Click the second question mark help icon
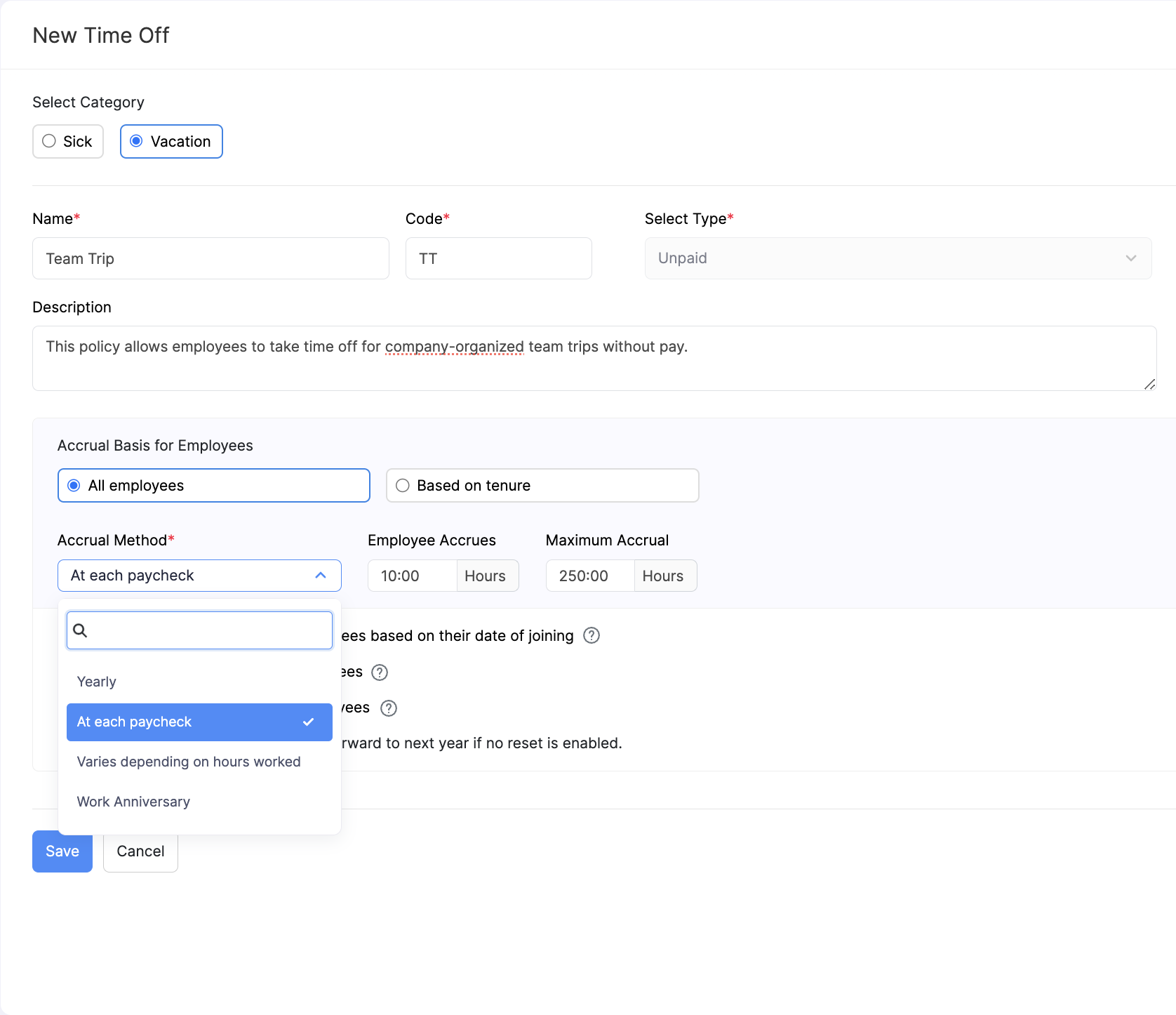 pyautogui.click(x=380, y=672)
